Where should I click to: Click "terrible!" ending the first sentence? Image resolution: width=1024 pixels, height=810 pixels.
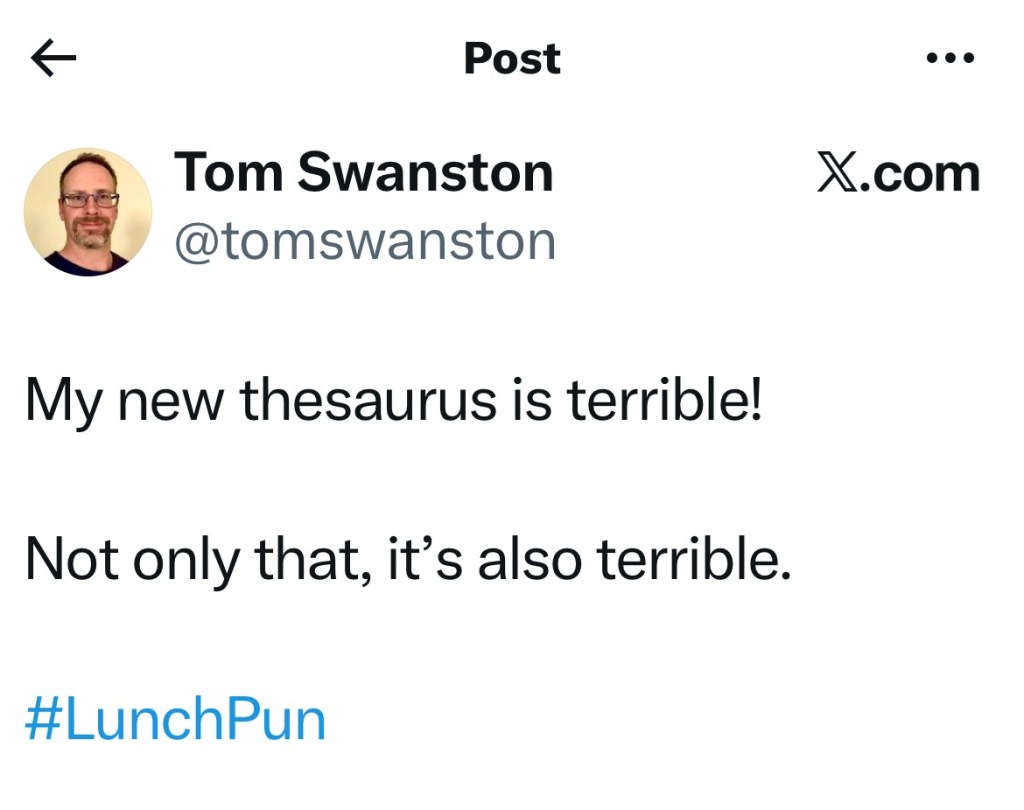point(665,401)
